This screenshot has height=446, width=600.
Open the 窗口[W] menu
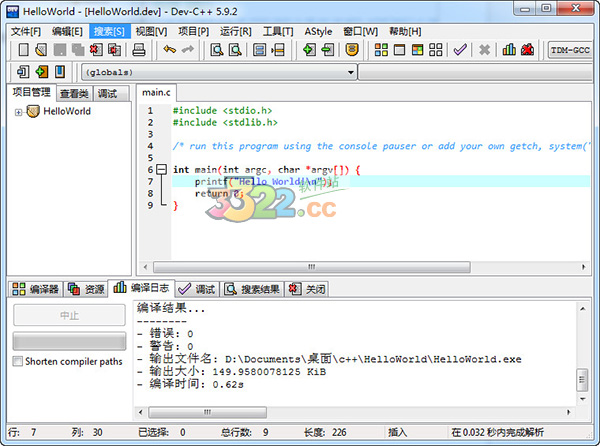tap(360, 31)
